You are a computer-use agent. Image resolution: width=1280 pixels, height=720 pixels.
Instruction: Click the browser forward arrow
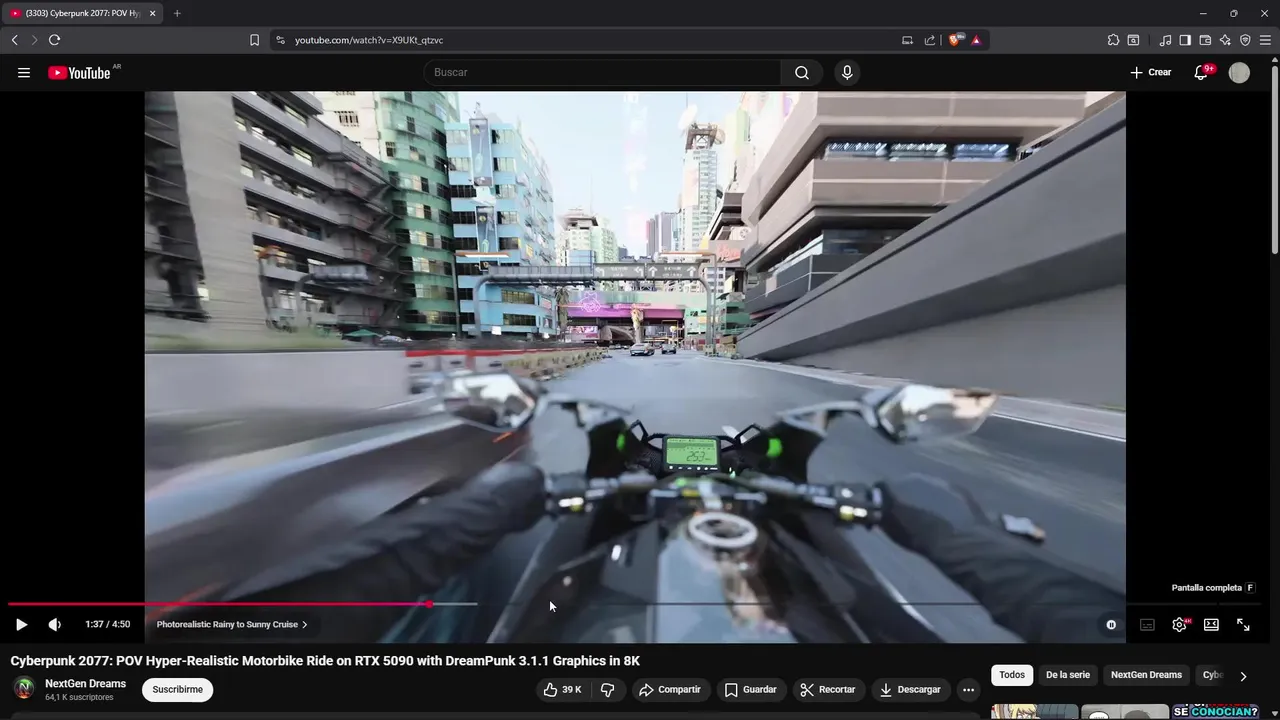[34, 40]
